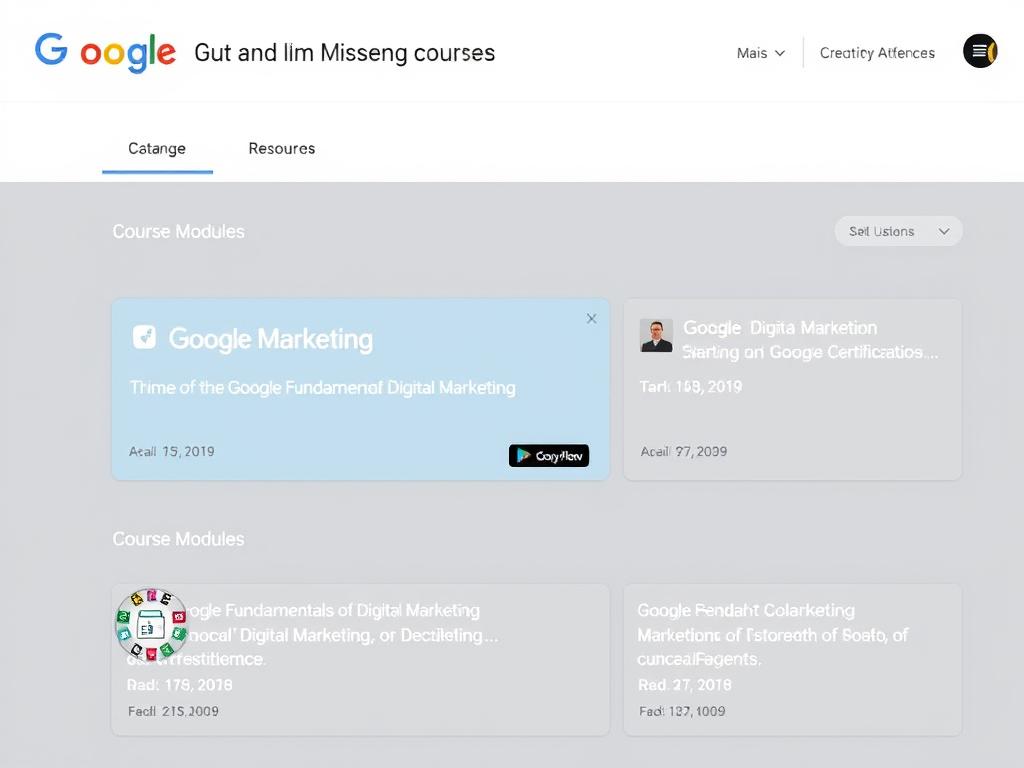The width and height of the screenshot is (1024, 768).
Task: Click the Google Play store button
Action: pos(549,455)
